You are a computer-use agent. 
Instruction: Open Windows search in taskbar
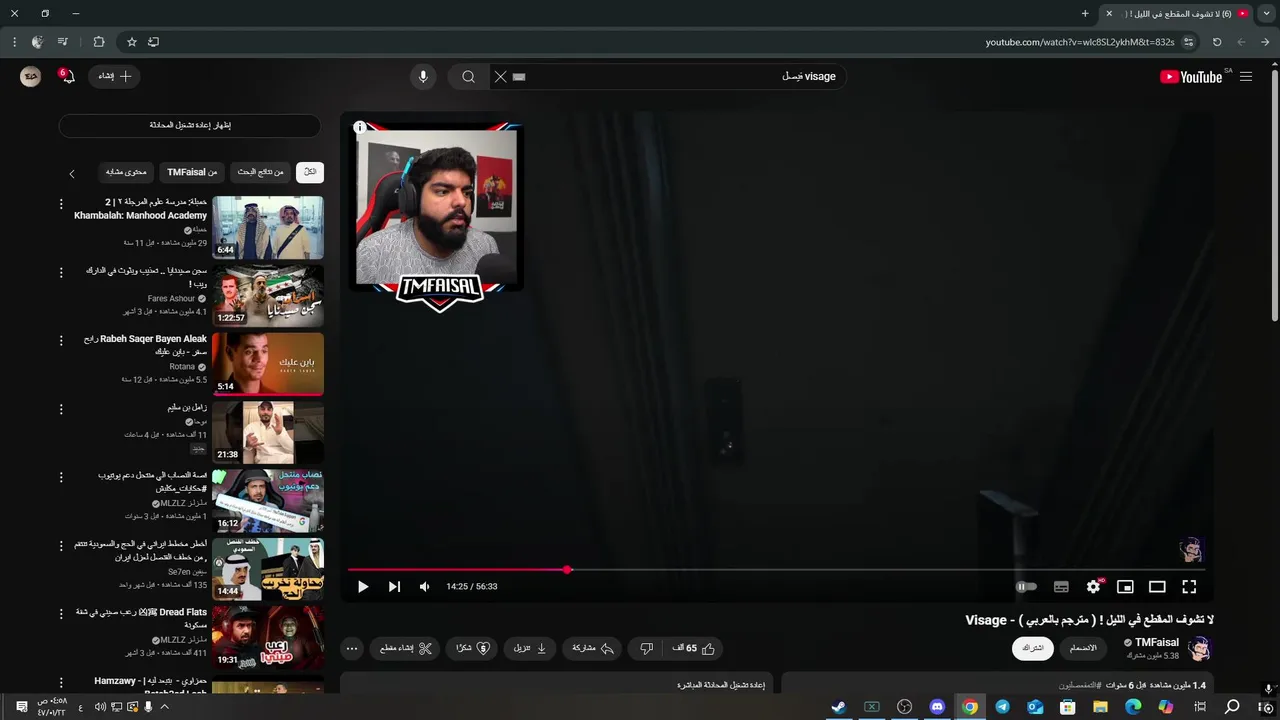point(1232,707)
